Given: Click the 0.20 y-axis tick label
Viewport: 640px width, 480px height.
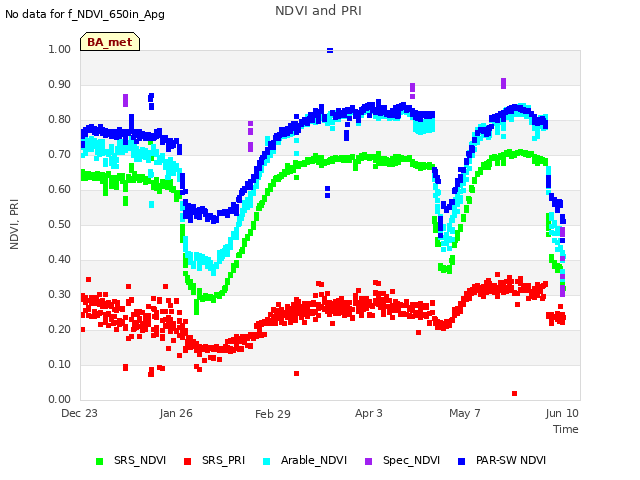Looking at the screenshot, I should [60, 329].
